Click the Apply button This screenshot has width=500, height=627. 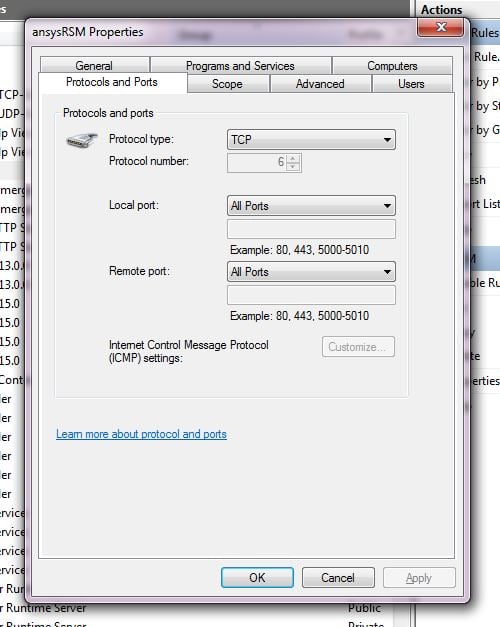[419, 577]
